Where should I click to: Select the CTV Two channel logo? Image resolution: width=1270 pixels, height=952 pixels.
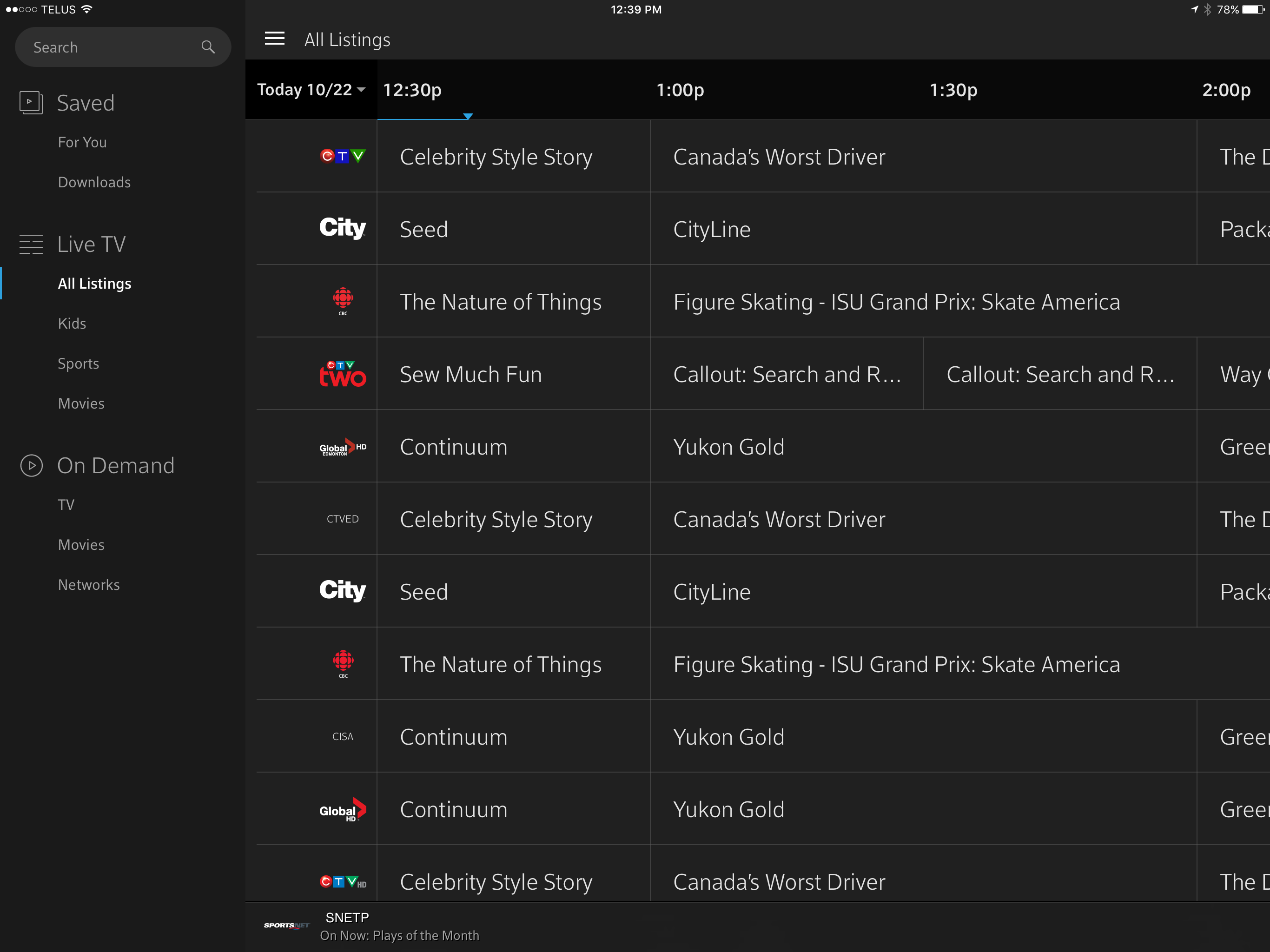click(343, 373)
